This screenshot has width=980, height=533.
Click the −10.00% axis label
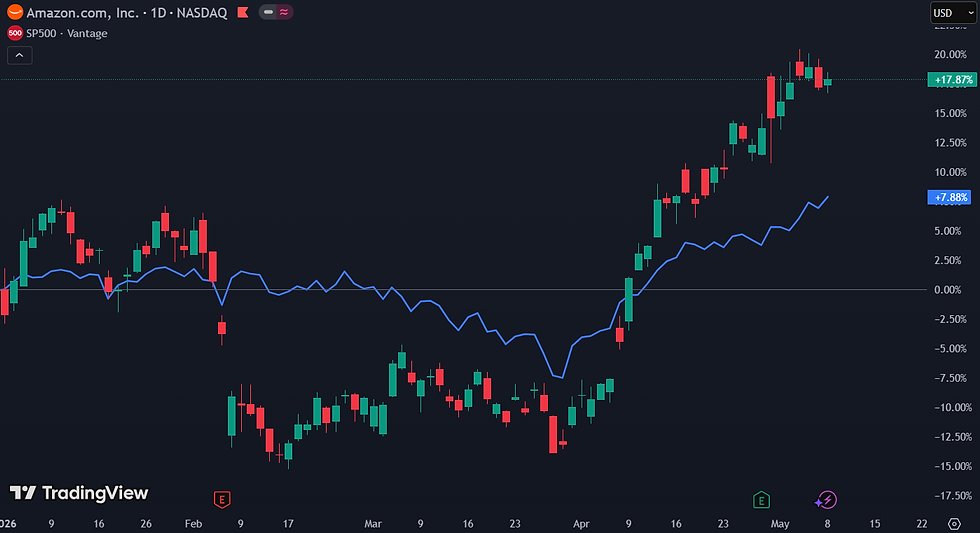click(x=952, y=407)
